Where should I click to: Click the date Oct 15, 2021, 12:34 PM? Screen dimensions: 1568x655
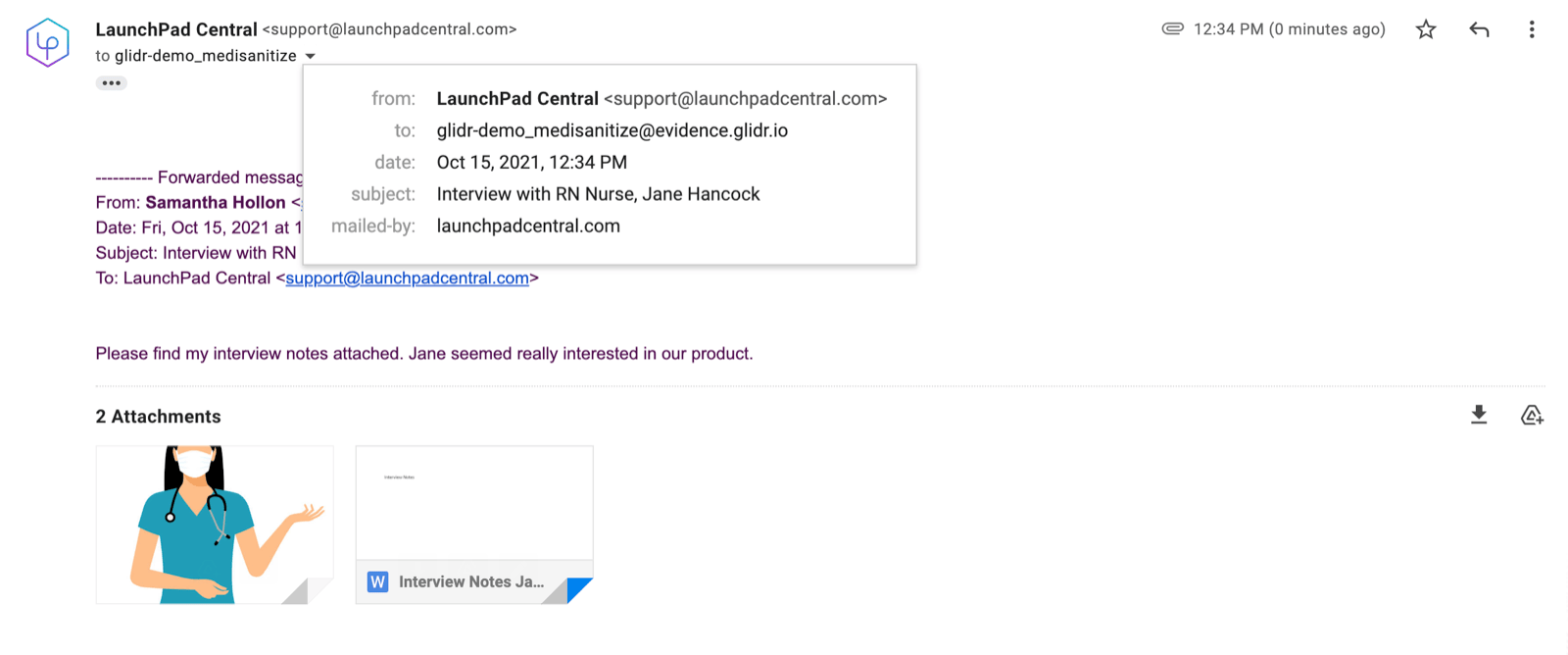(x=531, y=162)
